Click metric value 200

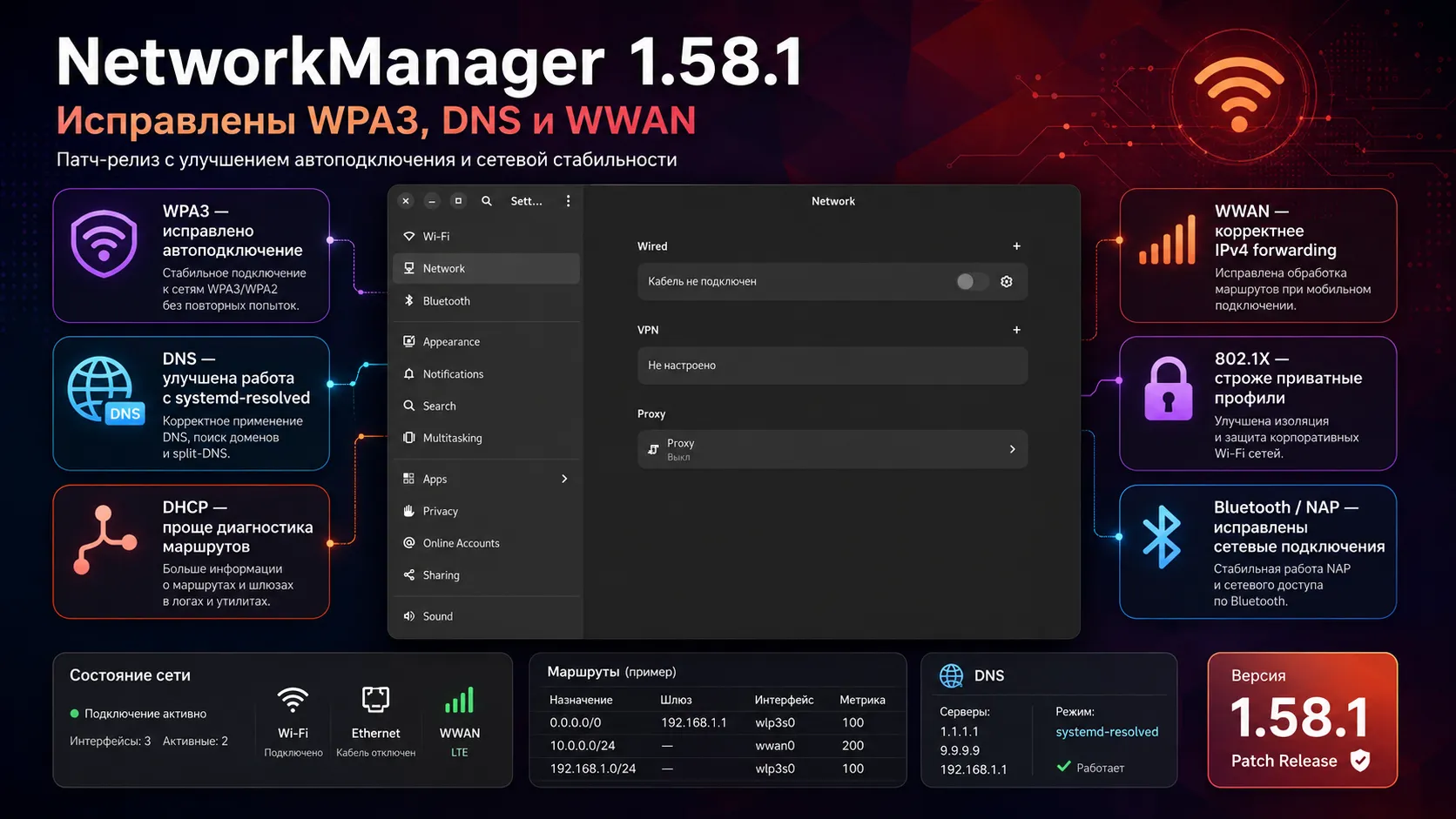click(x=853, y=746)
